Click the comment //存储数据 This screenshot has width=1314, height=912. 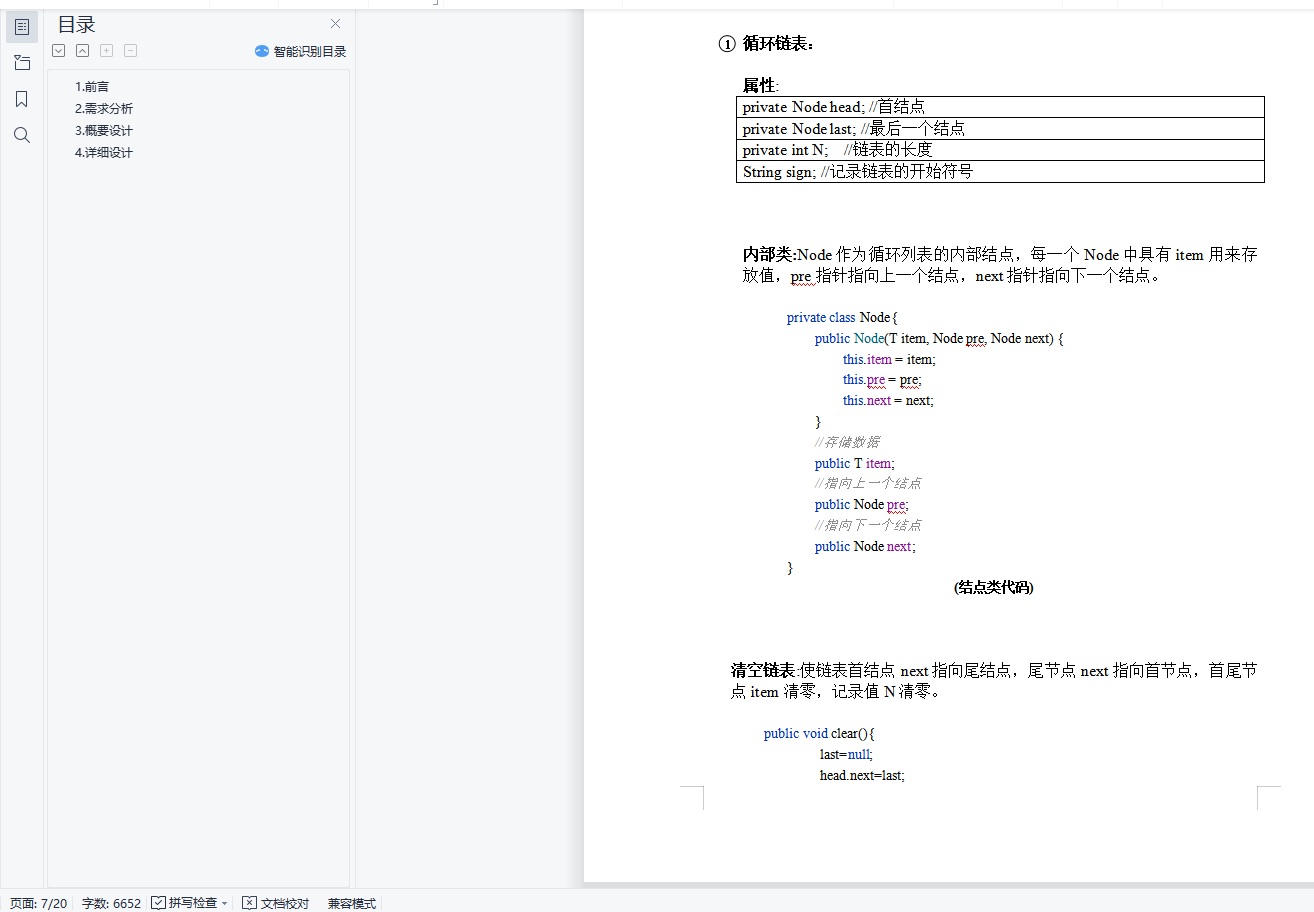click(x=847, y=442)
